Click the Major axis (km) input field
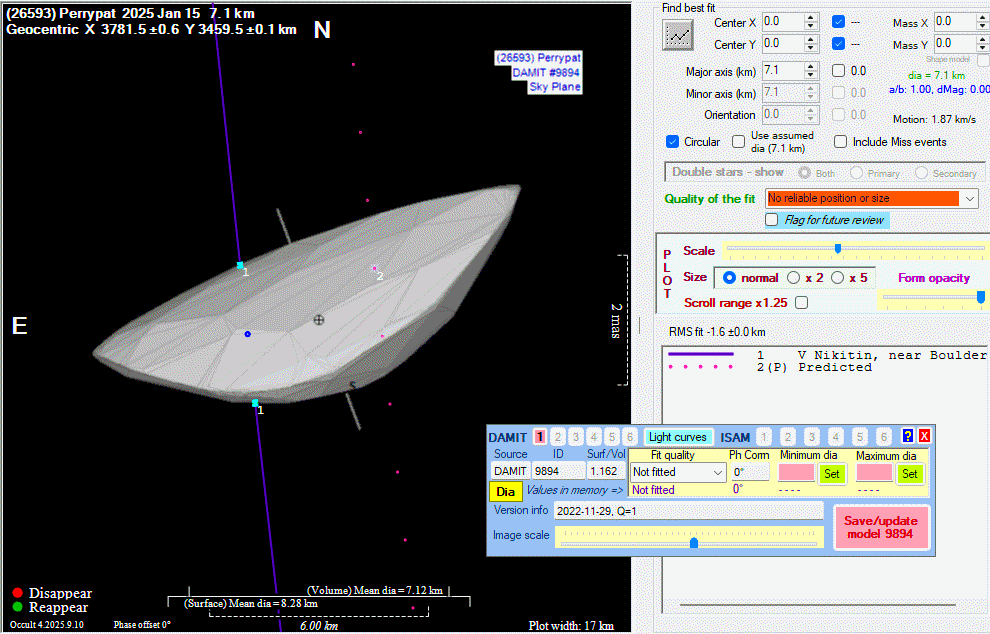This screenshot has height=634, width=990. coord(782,71)
